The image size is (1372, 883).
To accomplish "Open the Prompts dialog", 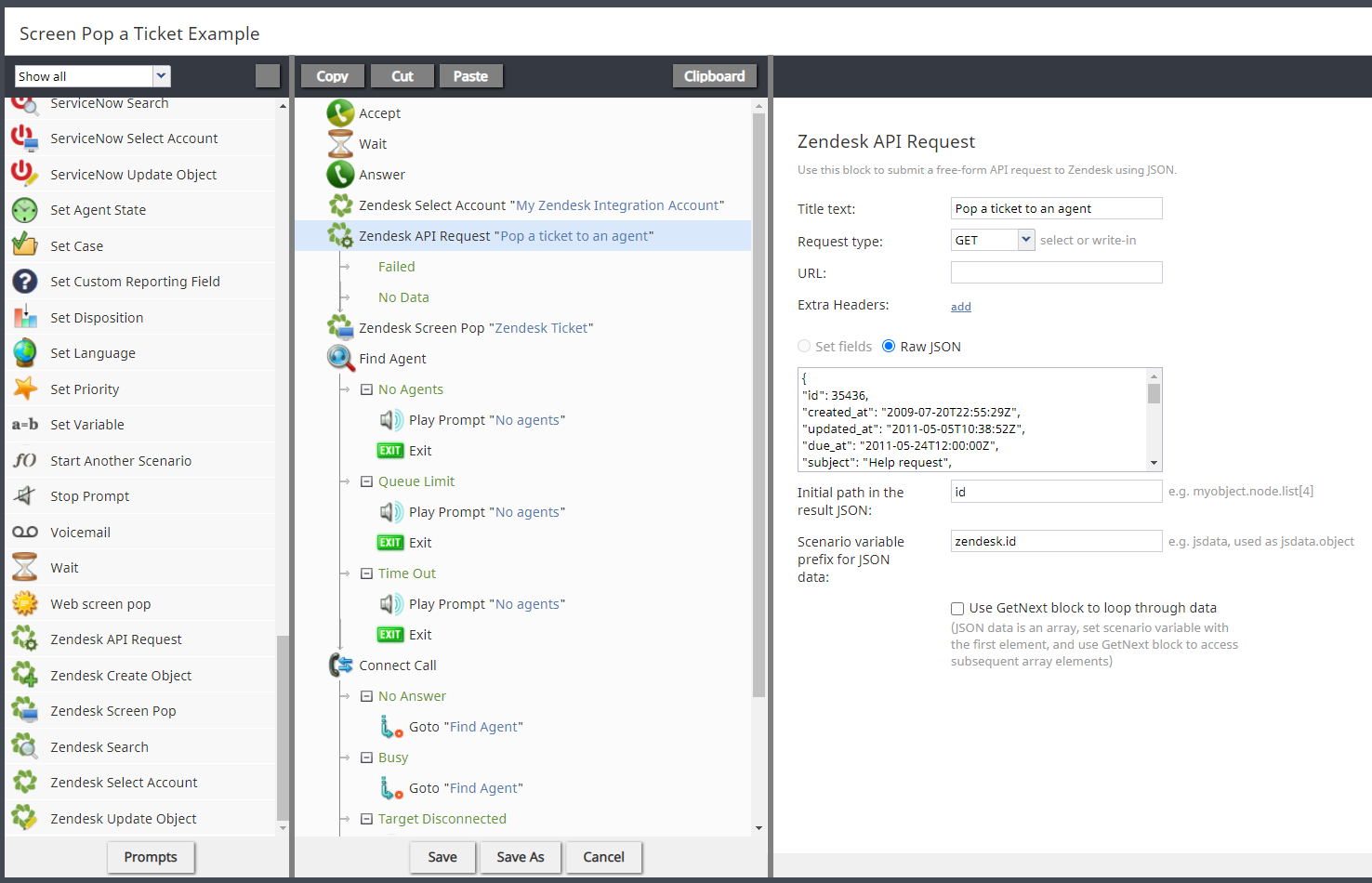I will 151,857.
